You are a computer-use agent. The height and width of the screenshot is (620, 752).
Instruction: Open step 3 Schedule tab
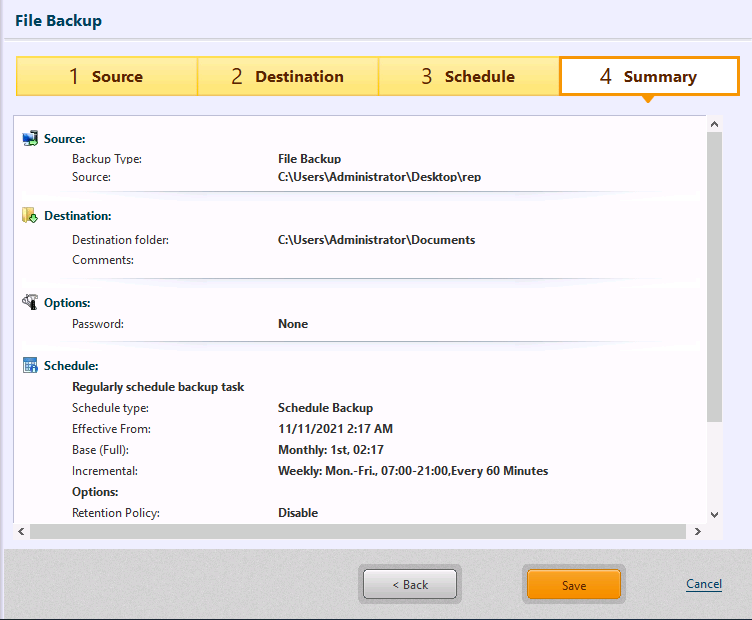coord(468,77)
